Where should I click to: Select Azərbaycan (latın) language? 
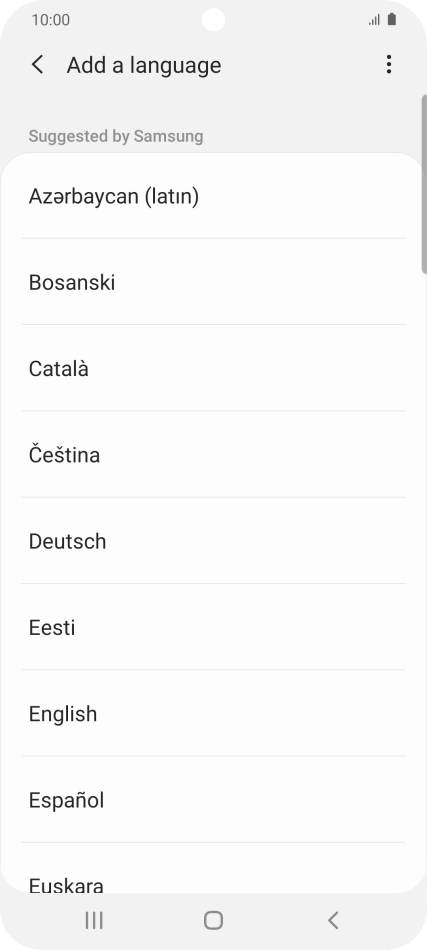coord(213,196)
